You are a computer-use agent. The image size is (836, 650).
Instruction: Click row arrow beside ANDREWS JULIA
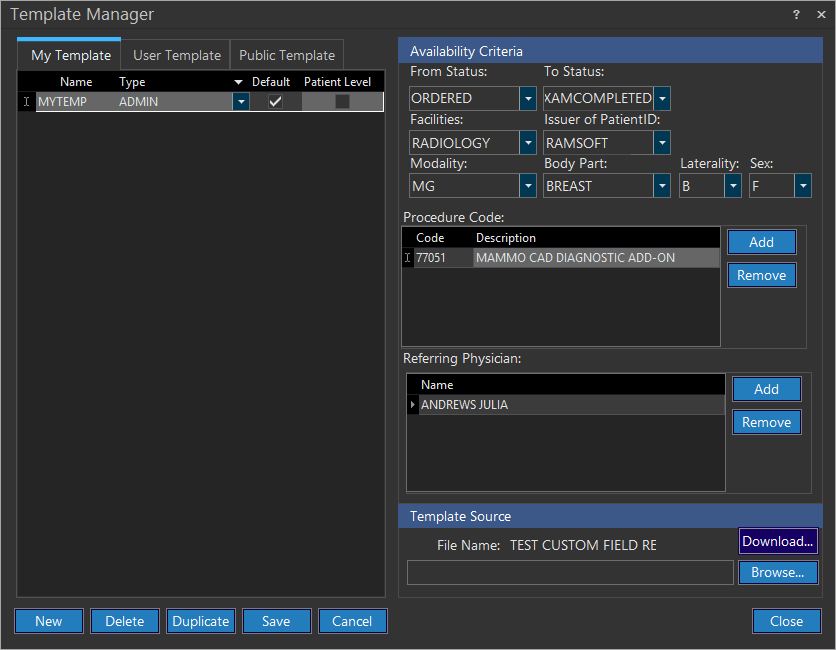pos(413,405)
